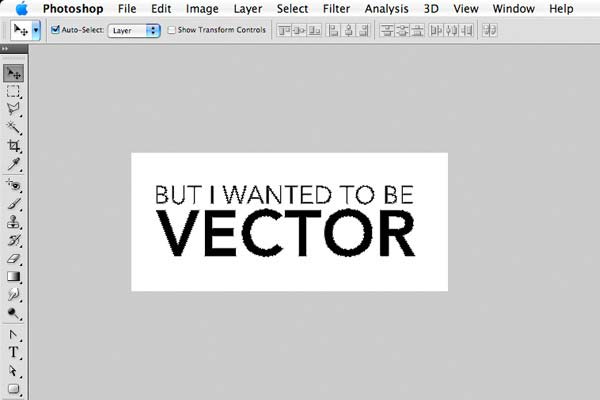Image resolution: width=600 pixels, height=400 pixels.
Task: Open the Help menu
Action: (x=561, y=8)
